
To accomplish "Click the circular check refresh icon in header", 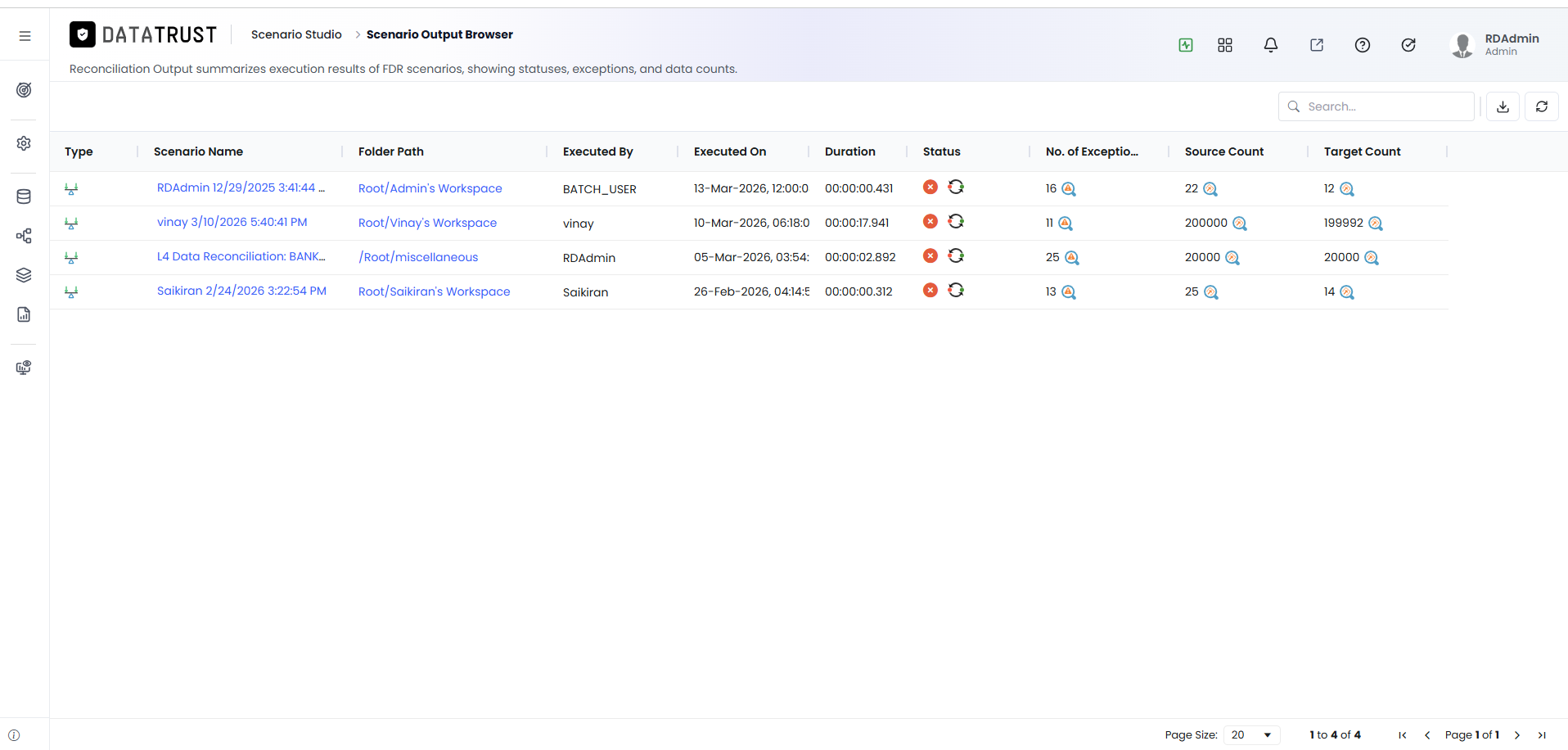I will (1408, 45).
